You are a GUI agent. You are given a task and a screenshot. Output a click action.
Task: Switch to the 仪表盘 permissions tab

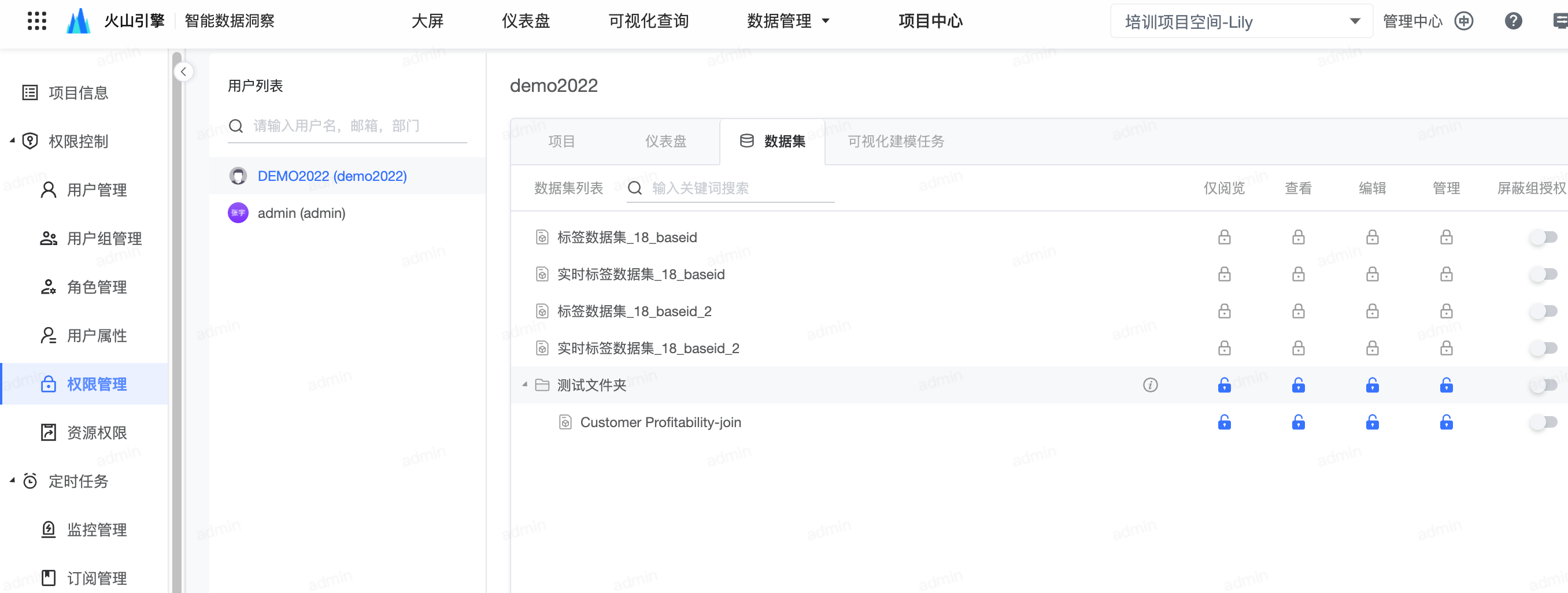tap(665, 142)
